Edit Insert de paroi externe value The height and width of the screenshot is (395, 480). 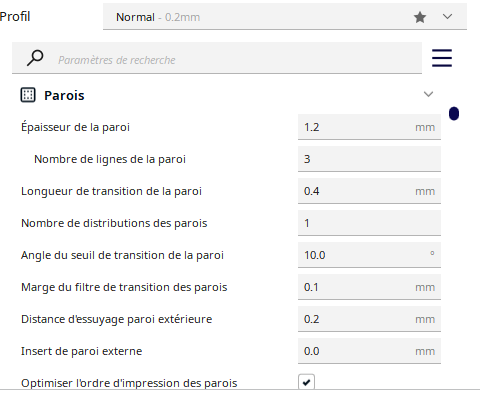pos(369,351)
